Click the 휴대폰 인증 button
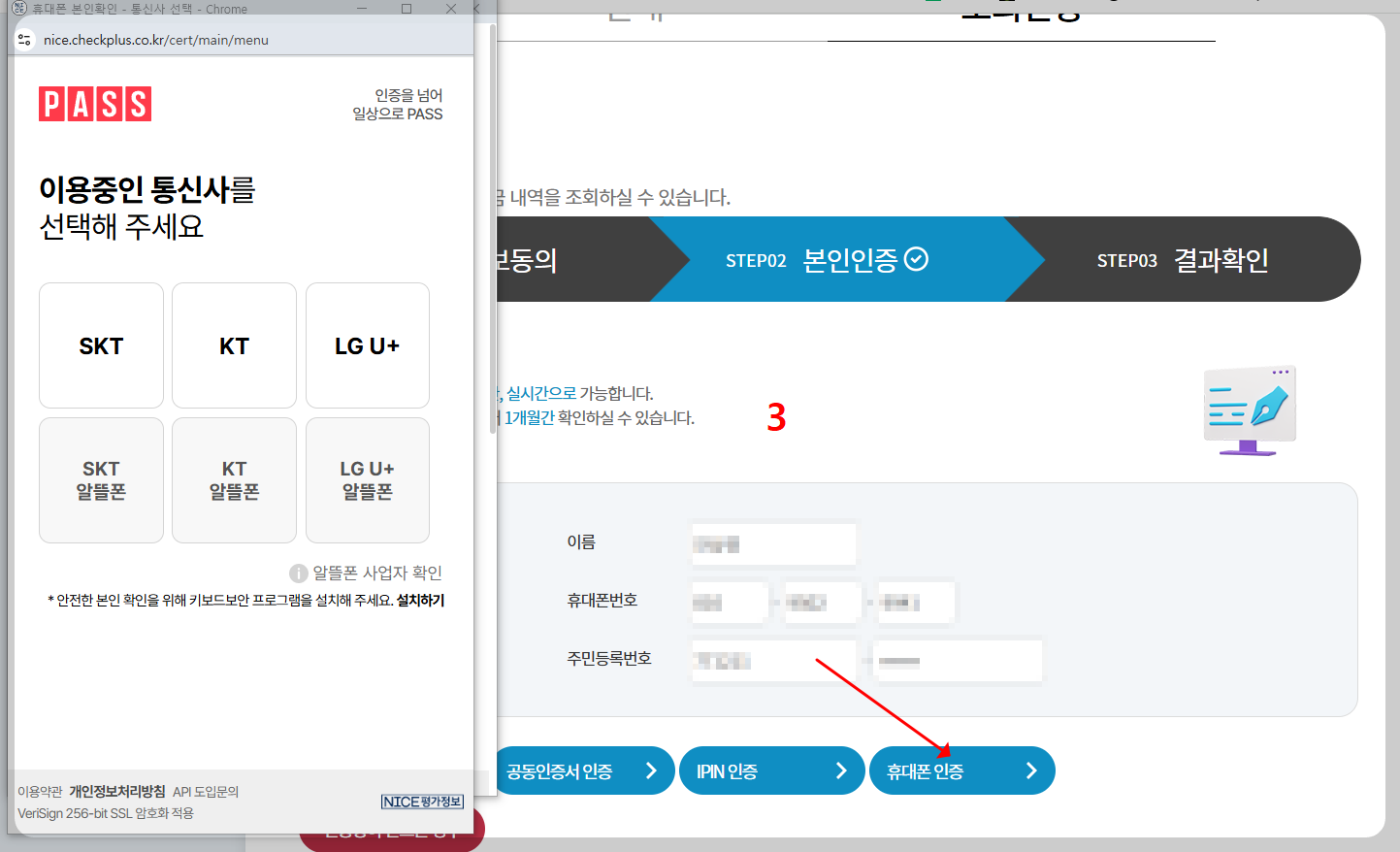 pyautogui.click(x=962, y=770)
